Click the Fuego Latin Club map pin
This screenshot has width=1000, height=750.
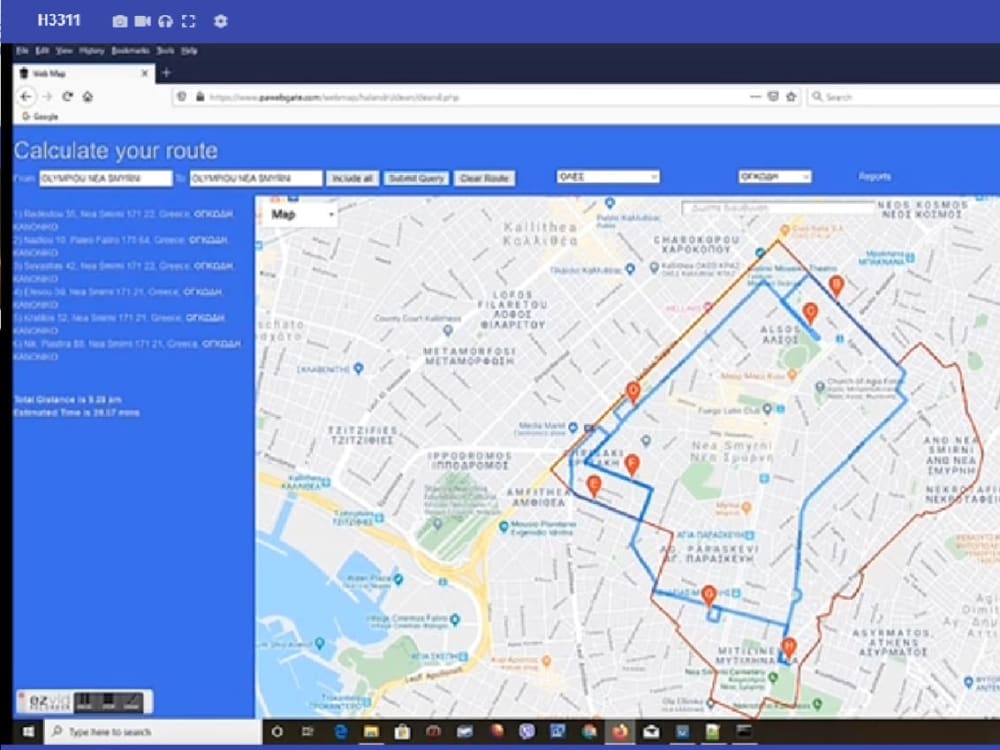tap(767, 409)
